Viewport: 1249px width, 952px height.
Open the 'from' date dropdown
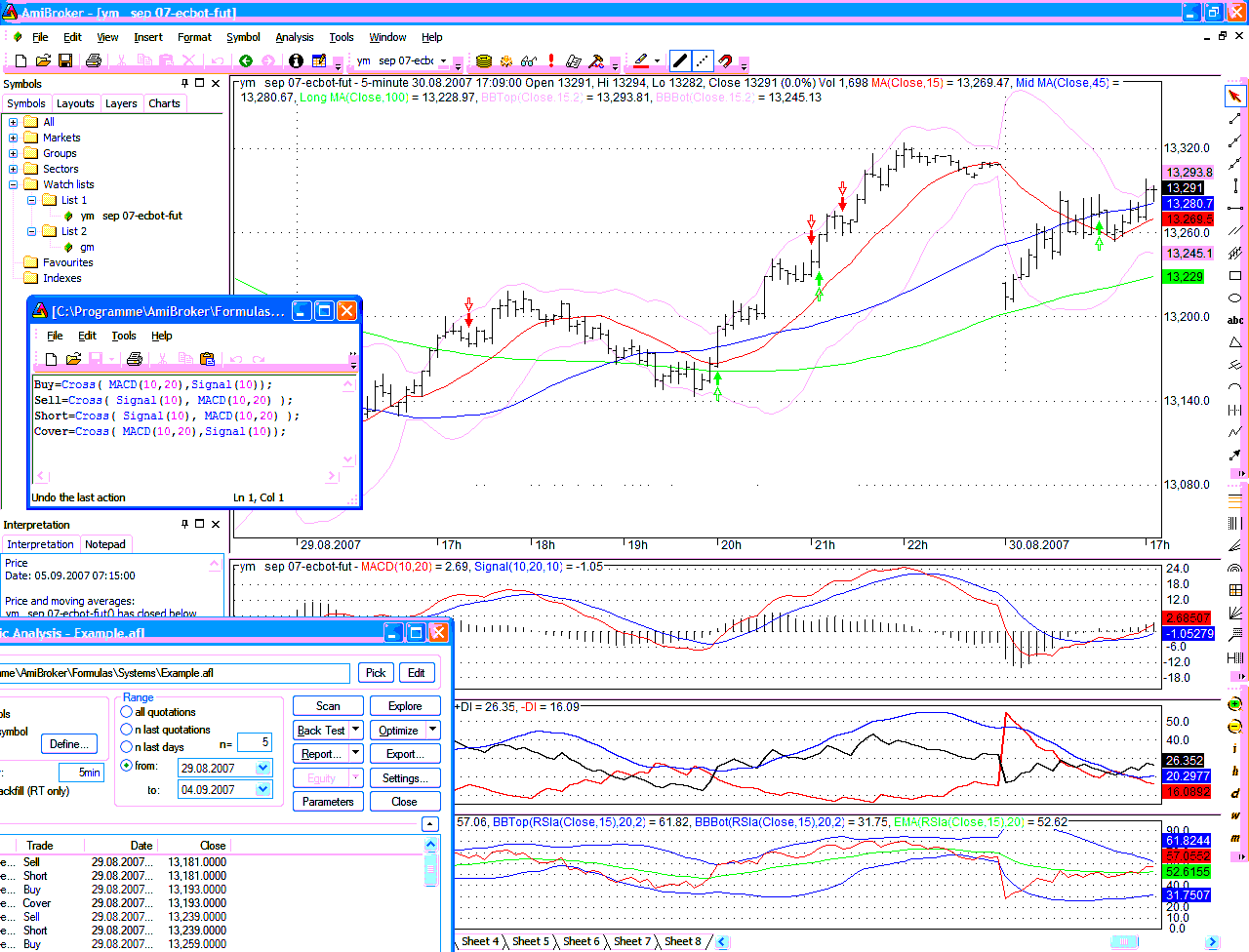click(x=262, y=769)
